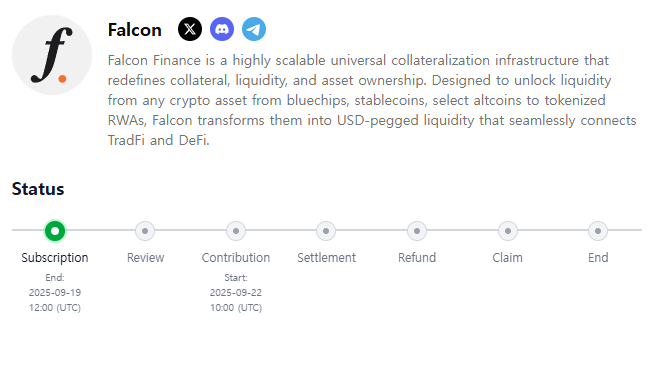Click the Contribution step label
Screen dimensions: 650x365
pos(236,258)
